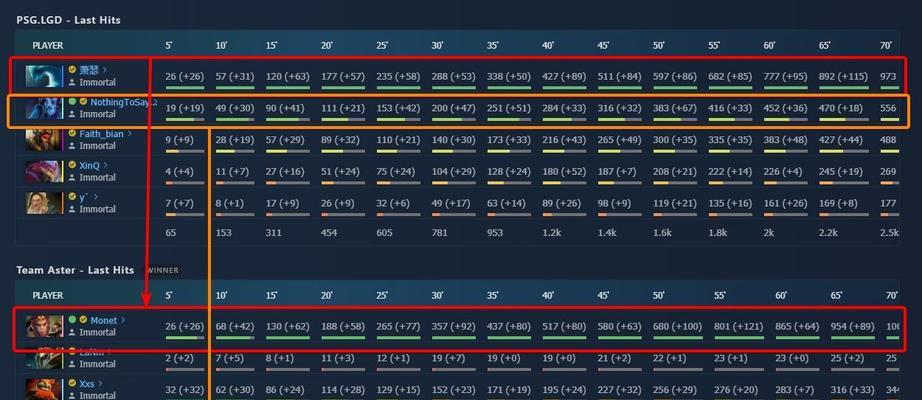
Task: Select the 357 (+92) cell in Monet's row
Action: 455,326
